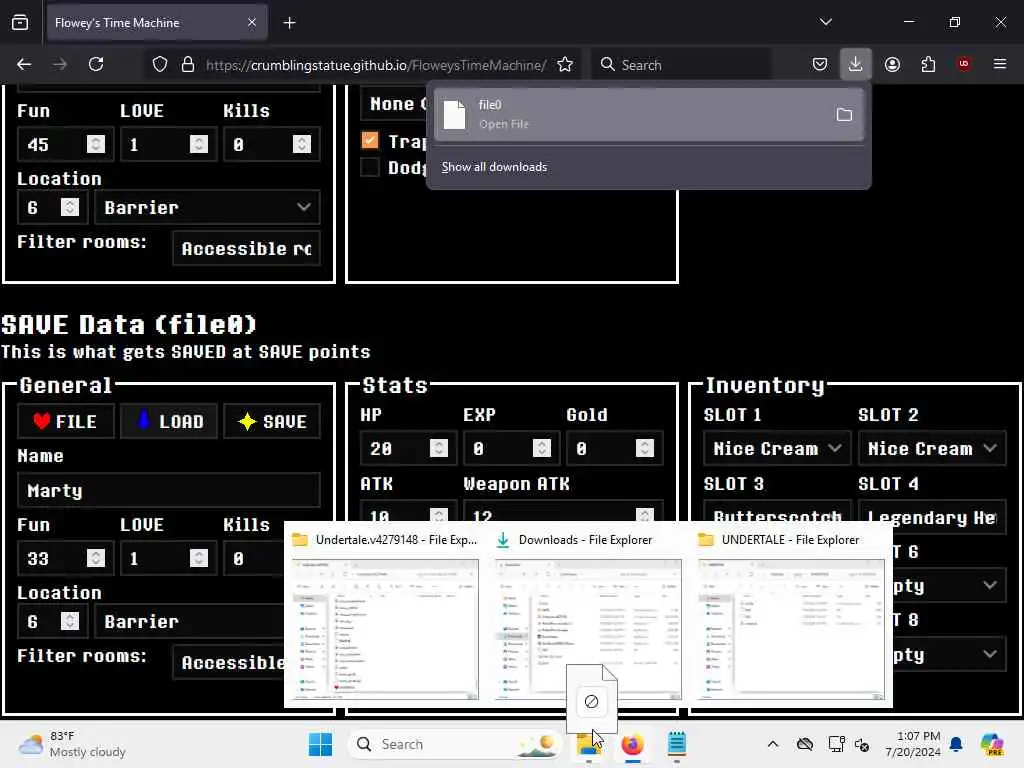Click the upper Kills value stepper
1024x768 pixels.
point(302,144)
